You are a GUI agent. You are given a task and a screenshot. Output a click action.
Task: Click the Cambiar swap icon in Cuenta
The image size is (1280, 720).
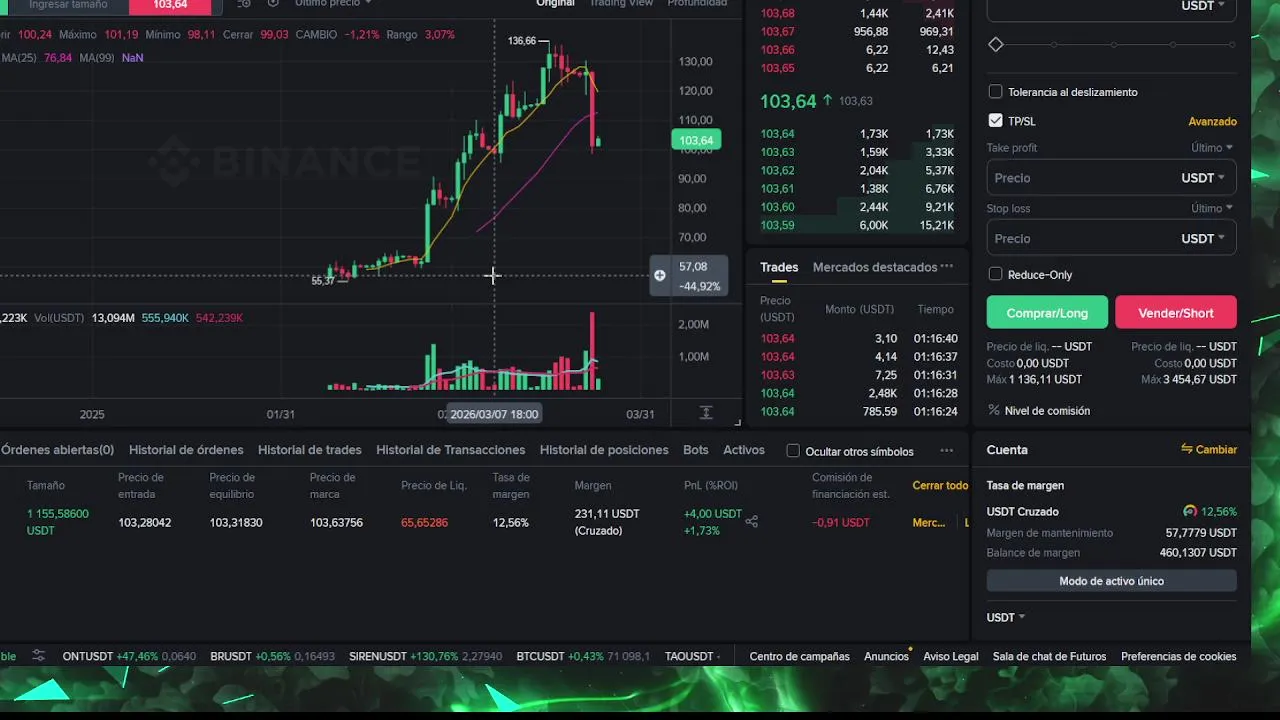[1187, 449]
